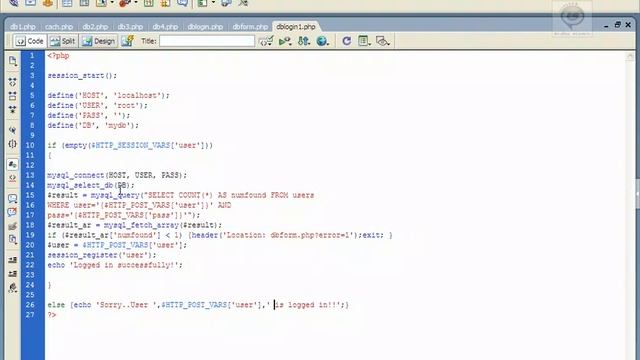Switch to Design view
This screenshot has height=360, width=640.
99,41
